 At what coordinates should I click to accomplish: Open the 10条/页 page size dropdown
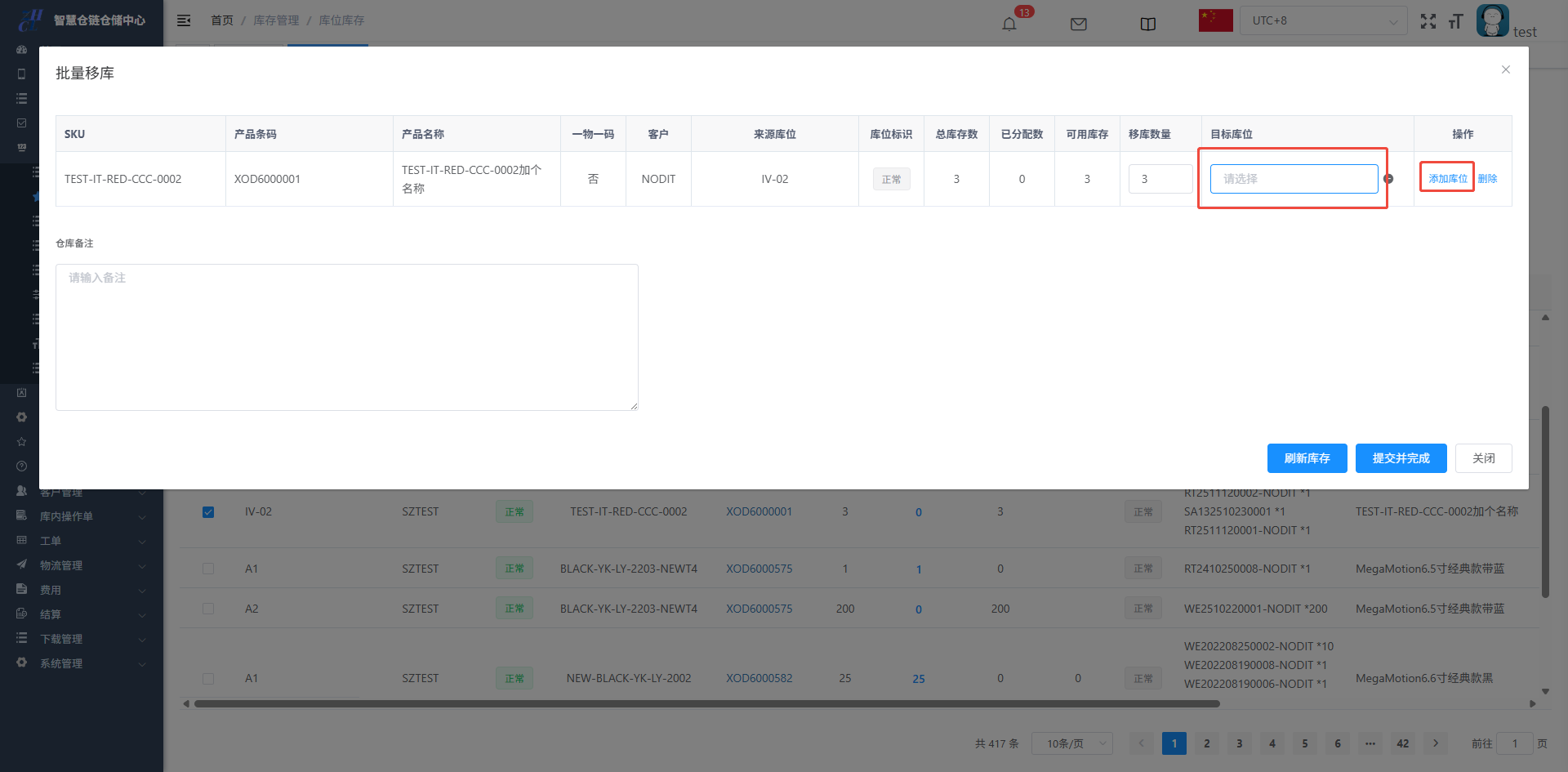coord(1071,743)
